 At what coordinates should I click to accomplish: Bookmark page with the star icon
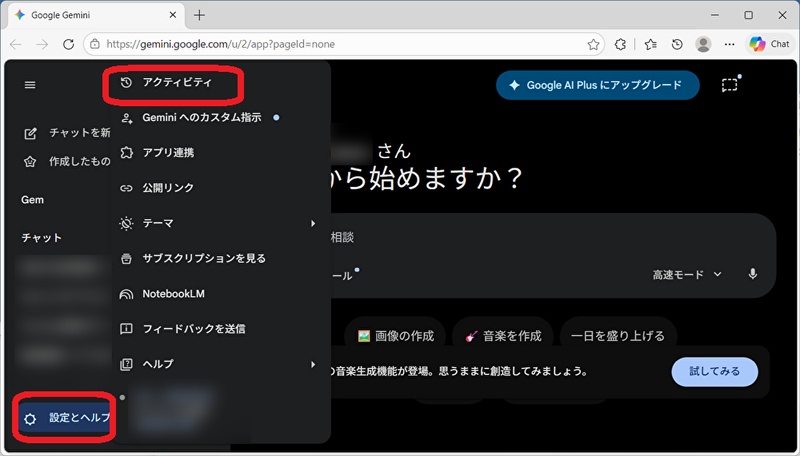click(x=593, y=44)
